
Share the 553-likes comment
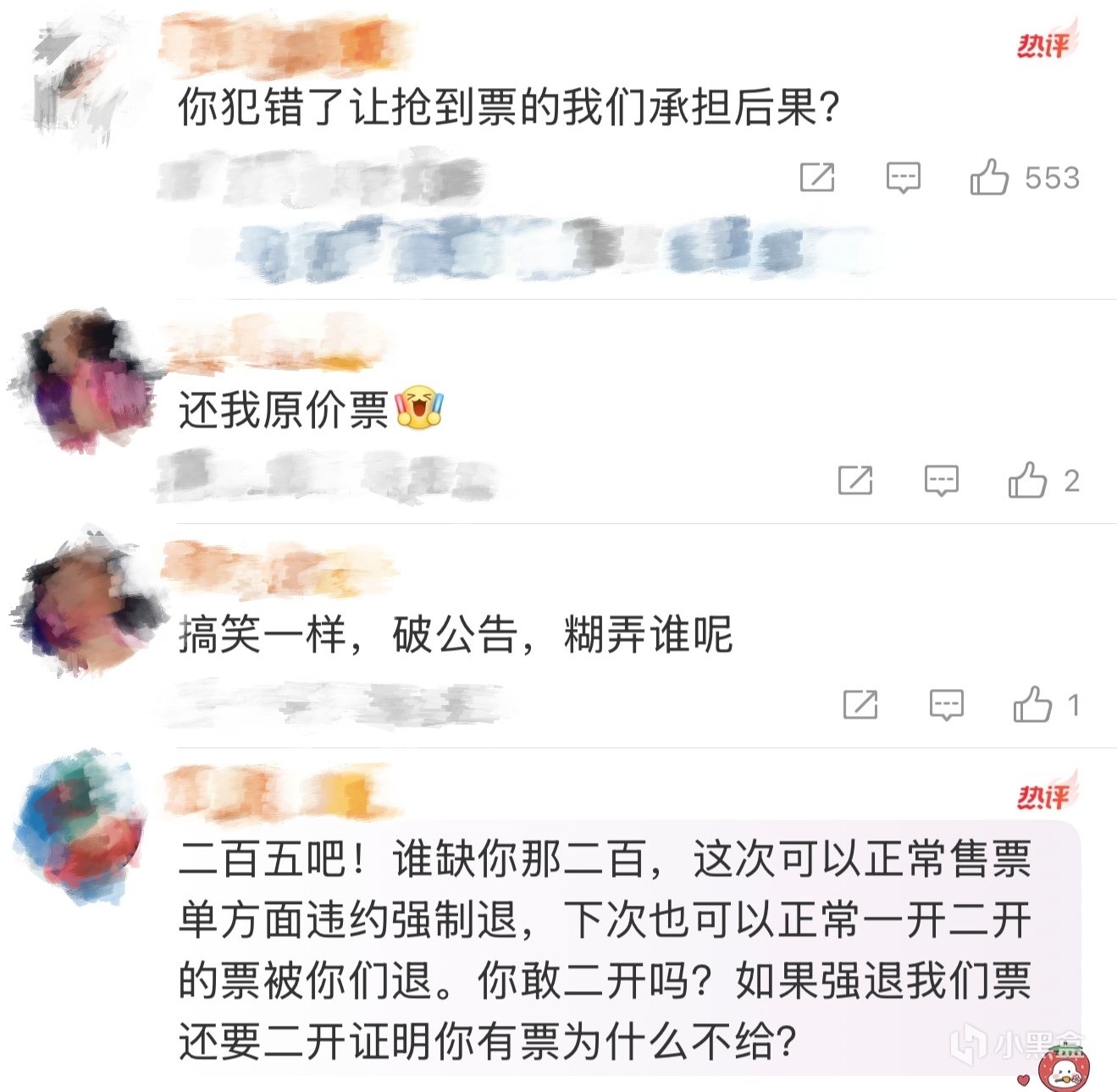click(817, 177)
